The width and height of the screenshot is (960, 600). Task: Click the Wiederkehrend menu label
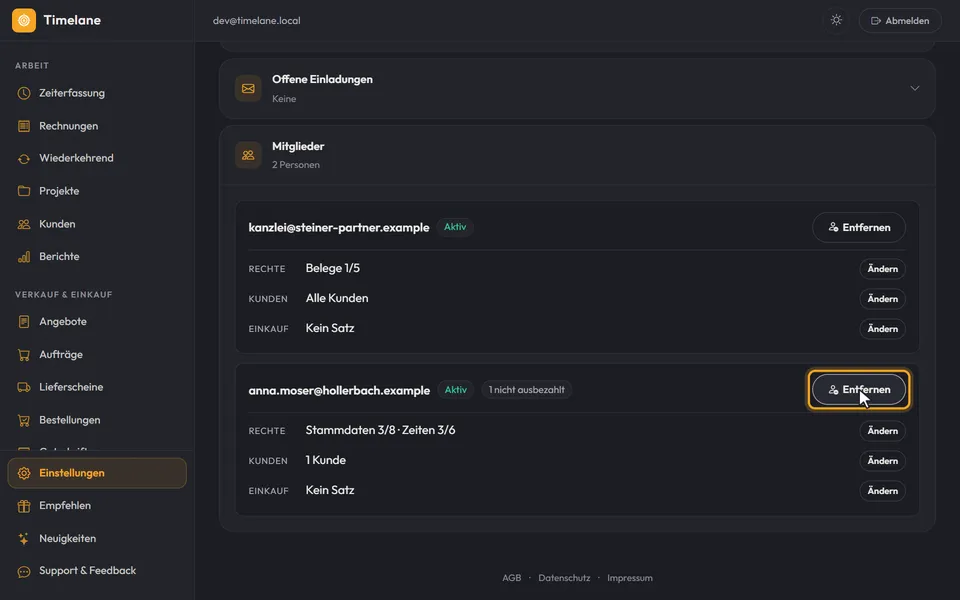77,158
